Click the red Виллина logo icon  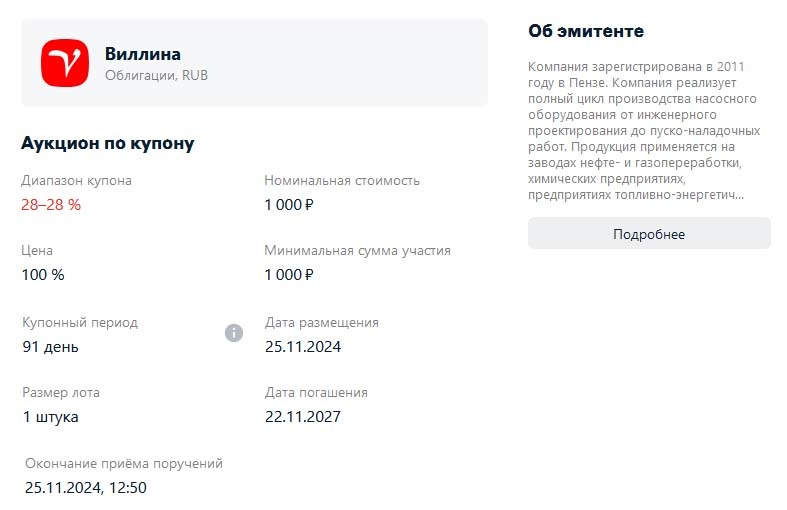[65, 62]
